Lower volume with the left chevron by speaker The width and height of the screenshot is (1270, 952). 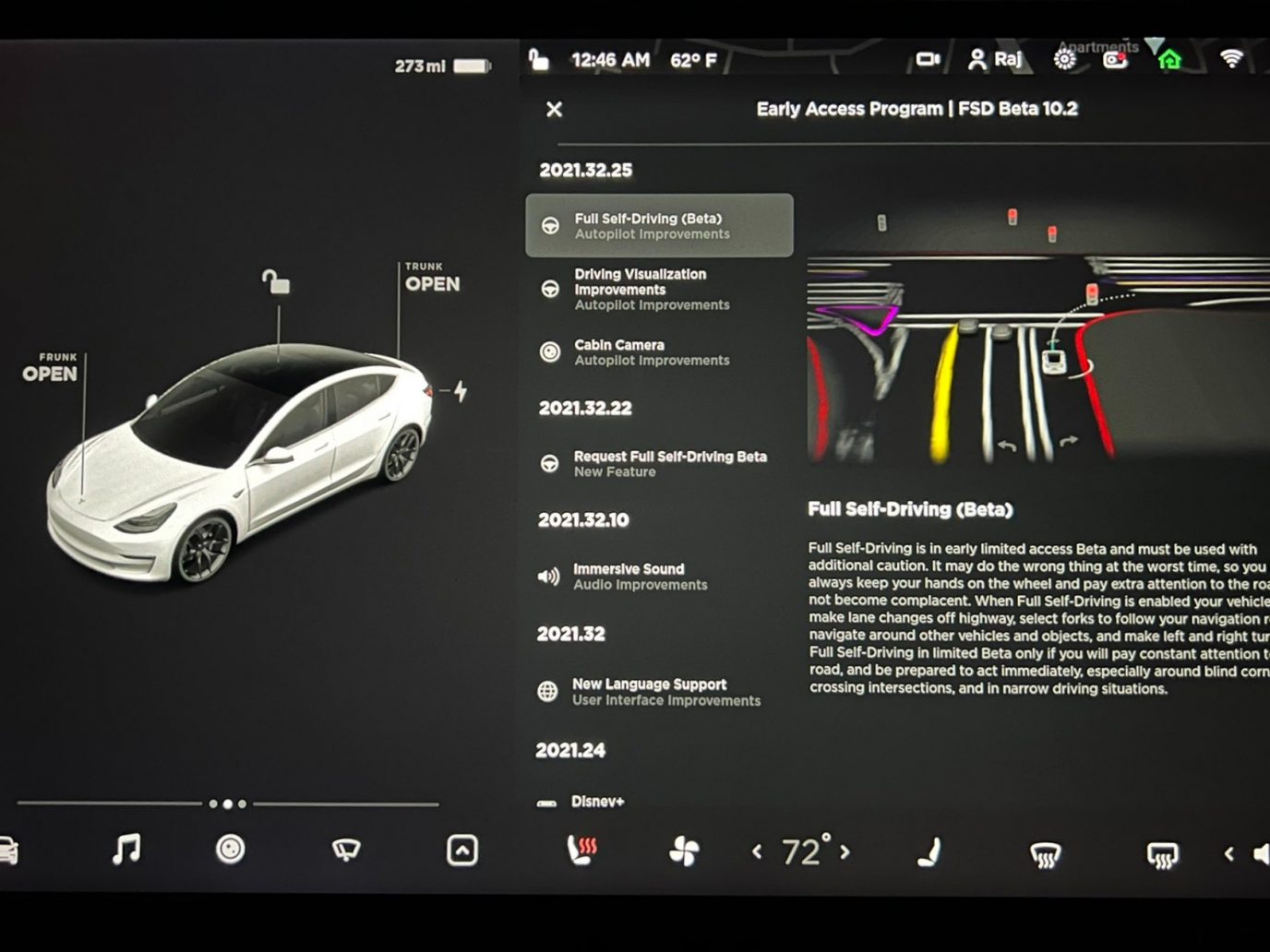point(1228,854)
